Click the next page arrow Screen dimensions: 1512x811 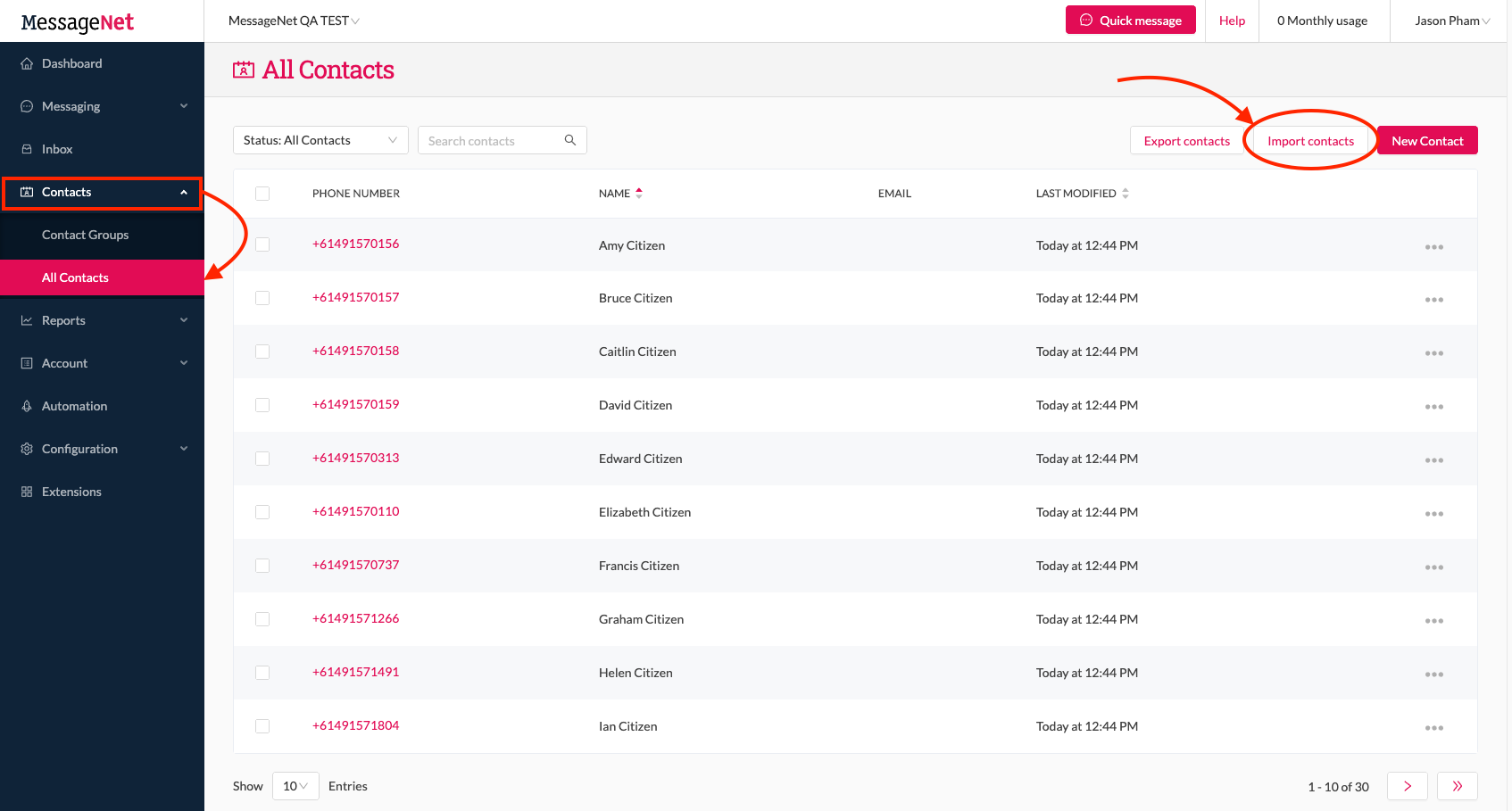(1408, 786)
